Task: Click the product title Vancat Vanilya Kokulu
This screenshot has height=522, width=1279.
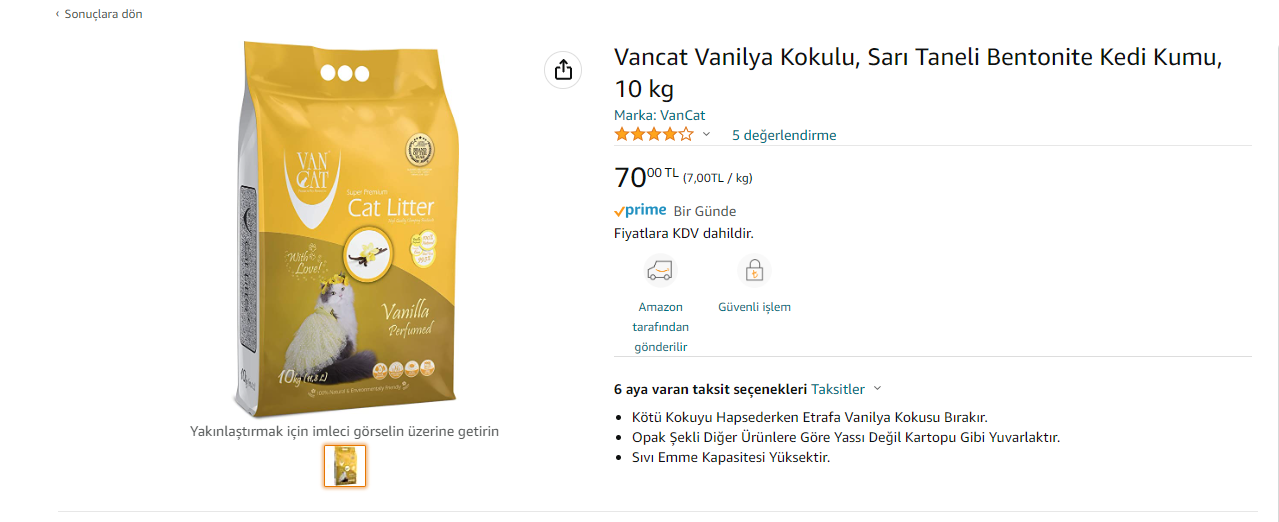Action: [918, 72]
